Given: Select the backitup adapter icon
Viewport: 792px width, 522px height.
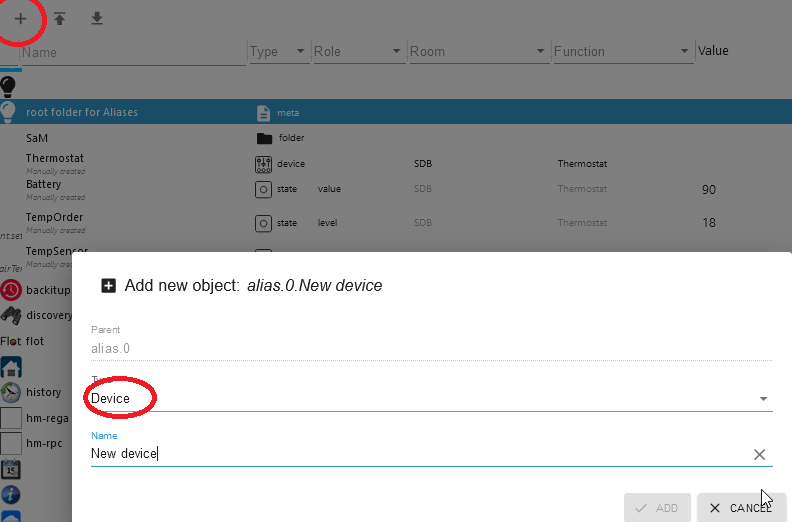Looking at the screenshot, I should [11, 289].
